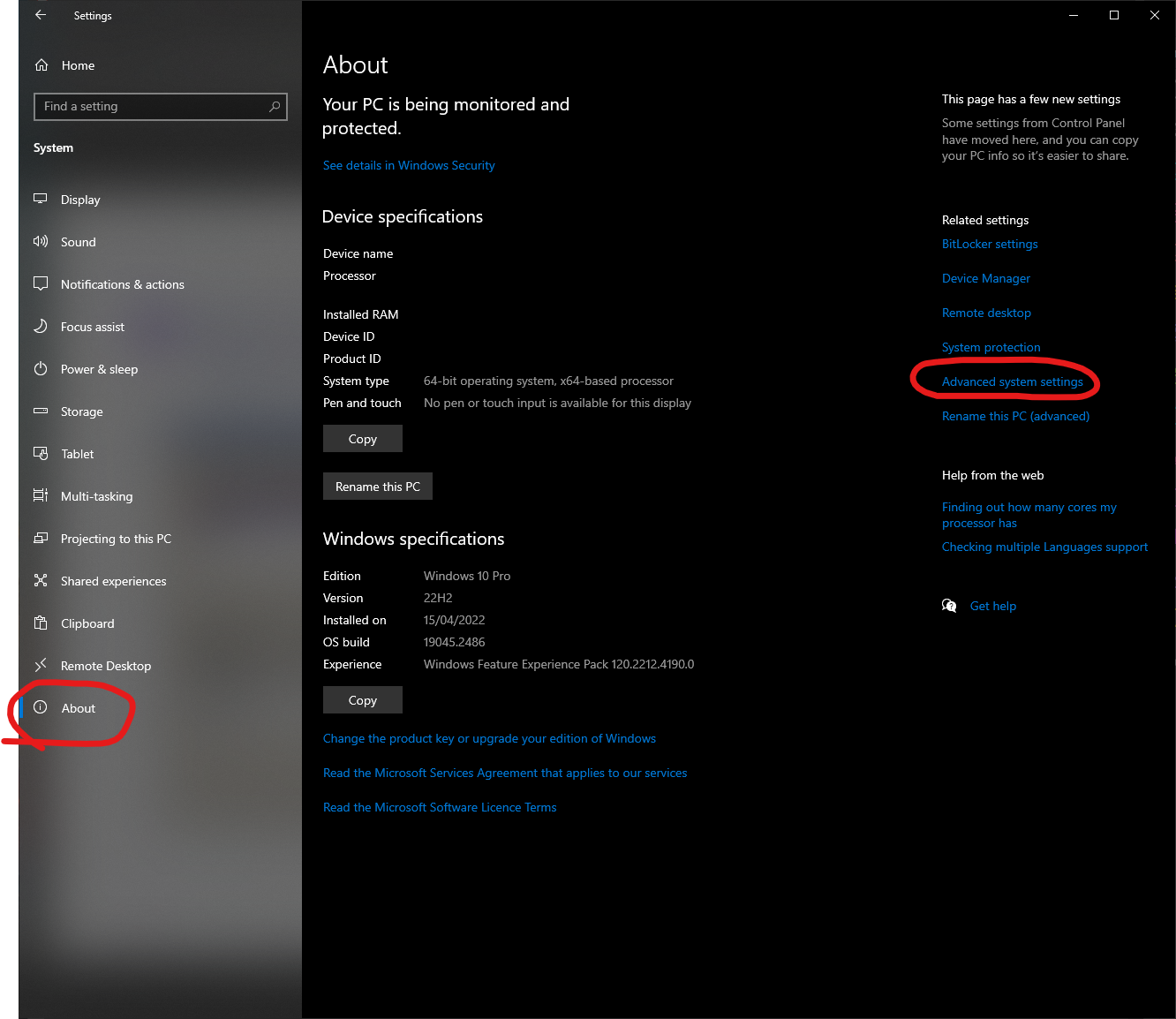Click the Display monitor icon
1176x1019 pixels.
point(41,199)
